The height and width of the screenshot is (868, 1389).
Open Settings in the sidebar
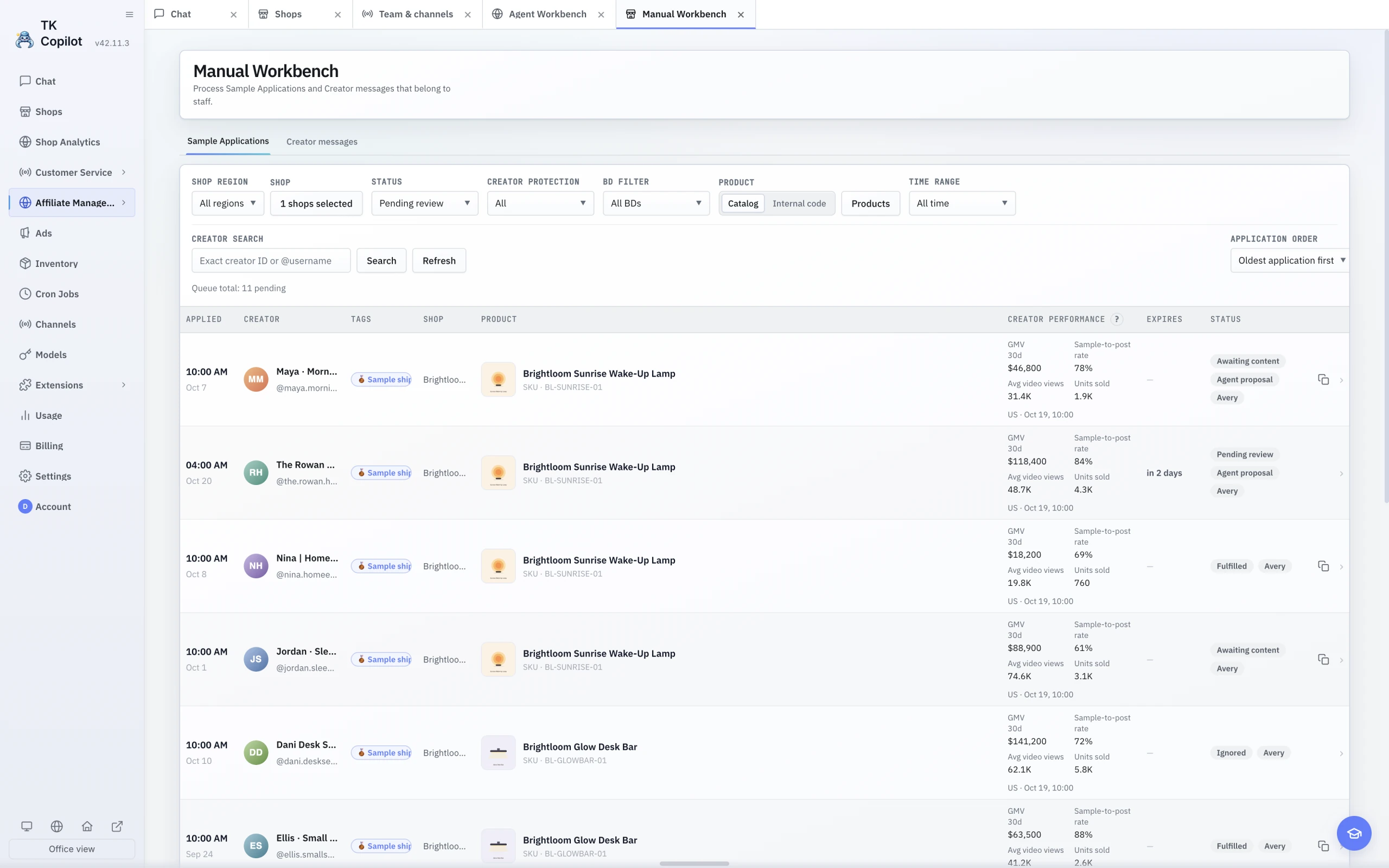[x=72, y=476]
